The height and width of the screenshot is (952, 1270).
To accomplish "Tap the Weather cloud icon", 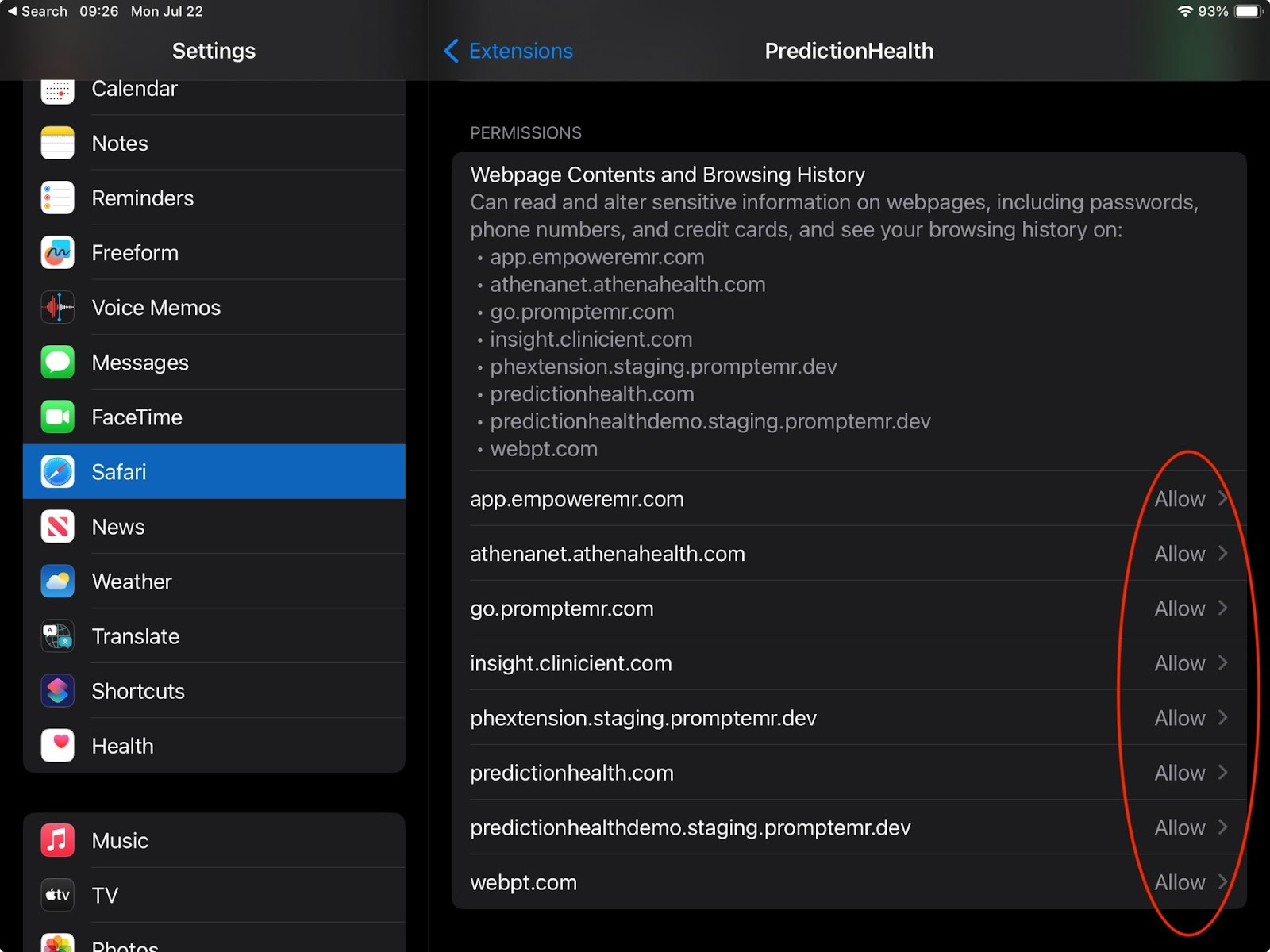I will point(57,581).
